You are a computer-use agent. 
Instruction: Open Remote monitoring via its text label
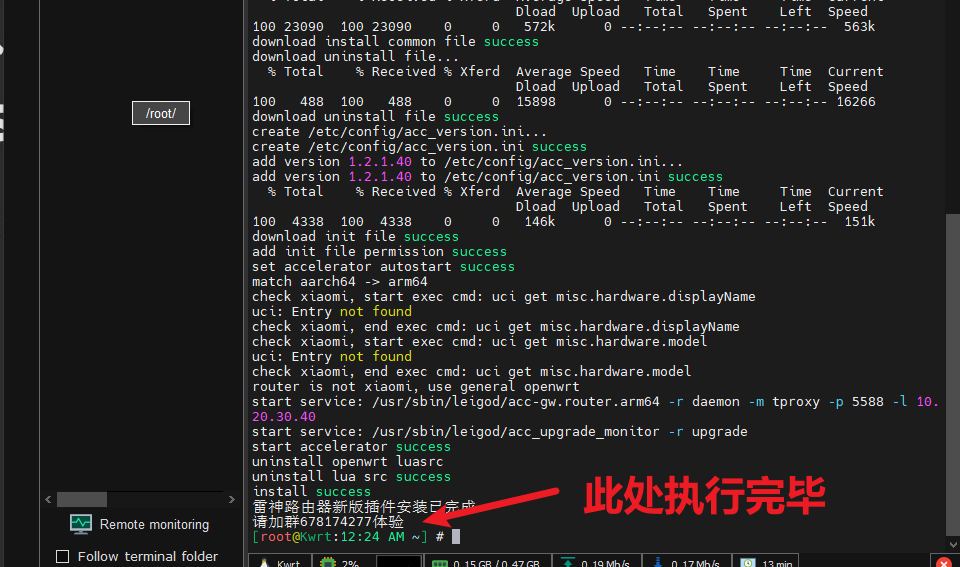coord(154,524)
